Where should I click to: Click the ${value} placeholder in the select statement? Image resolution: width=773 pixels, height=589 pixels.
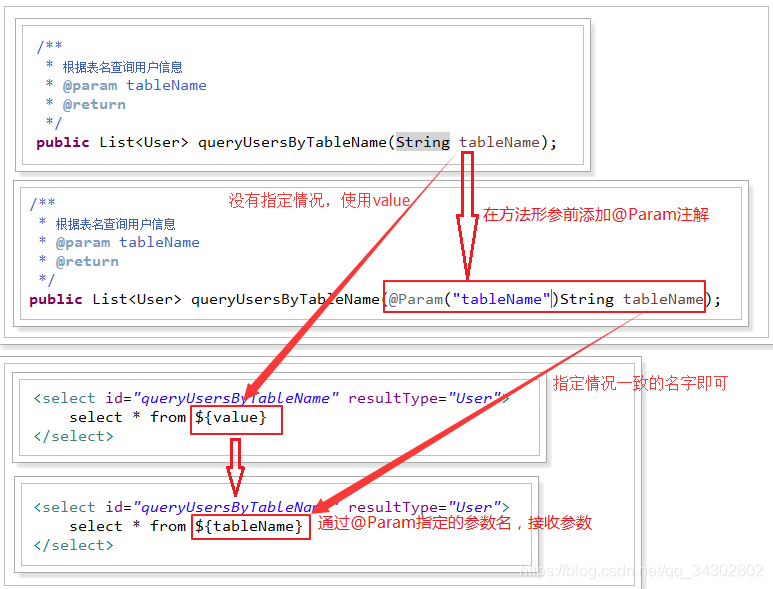pos(231,417)
